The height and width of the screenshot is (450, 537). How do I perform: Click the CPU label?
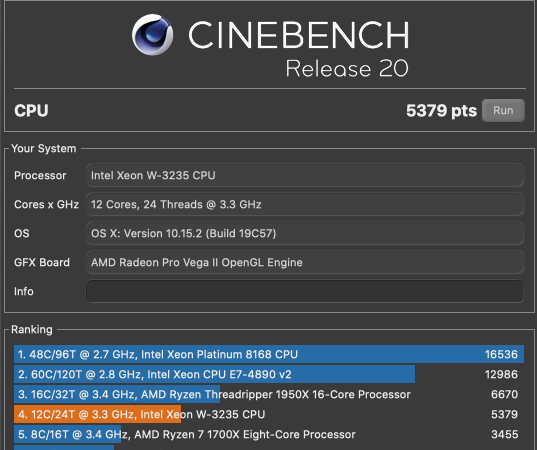[31, 111]
